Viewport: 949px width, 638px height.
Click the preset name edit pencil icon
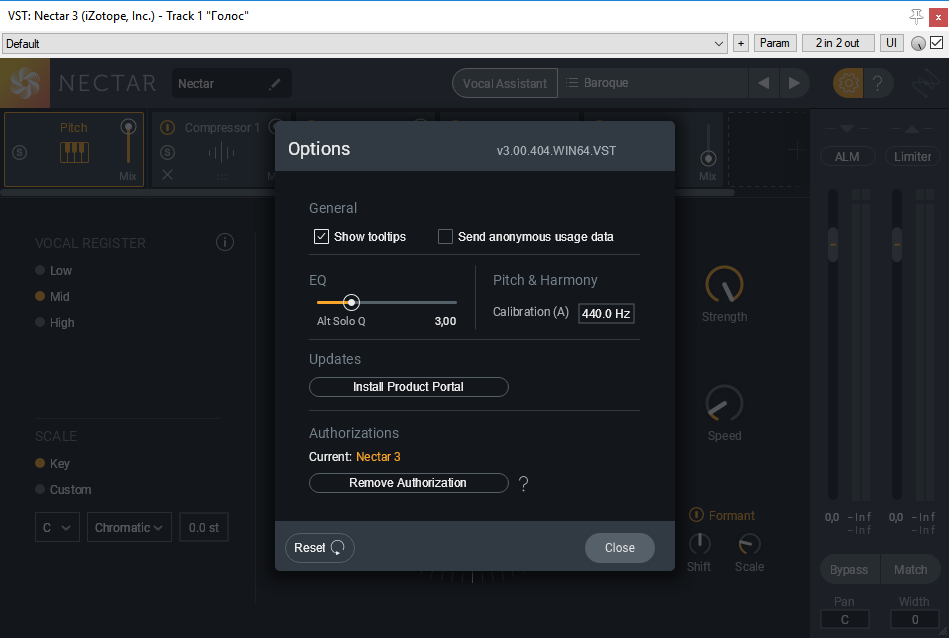point(275,84)
